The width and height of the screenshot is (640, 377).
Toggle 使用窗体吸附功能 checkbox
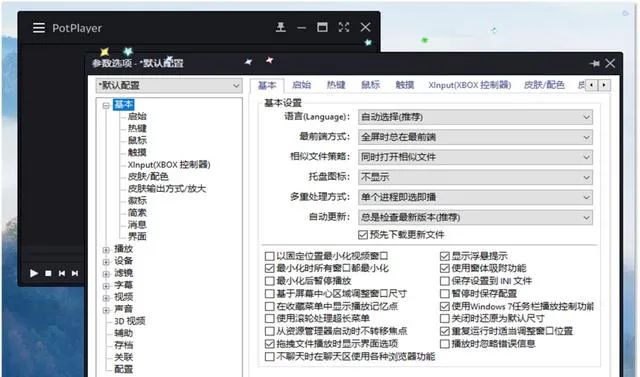(444, 268)
